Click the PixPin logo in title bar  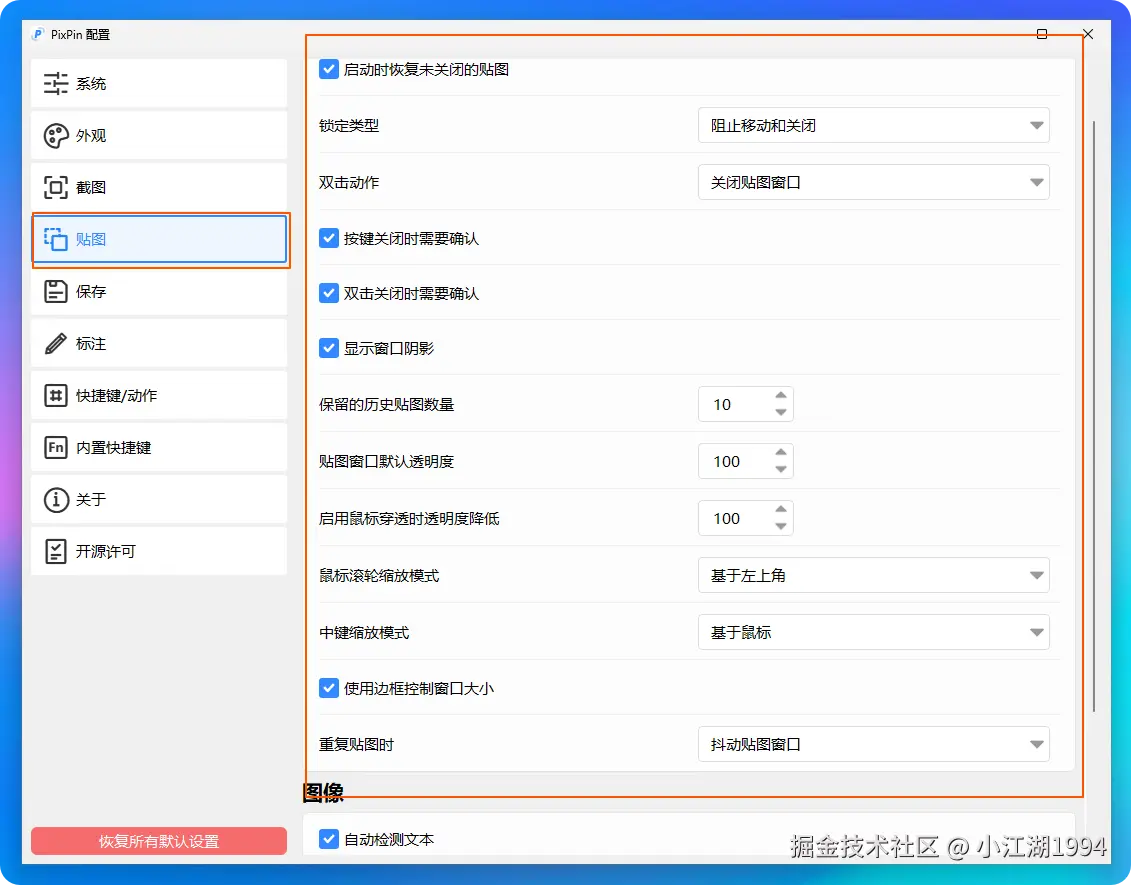coord(38,34)
